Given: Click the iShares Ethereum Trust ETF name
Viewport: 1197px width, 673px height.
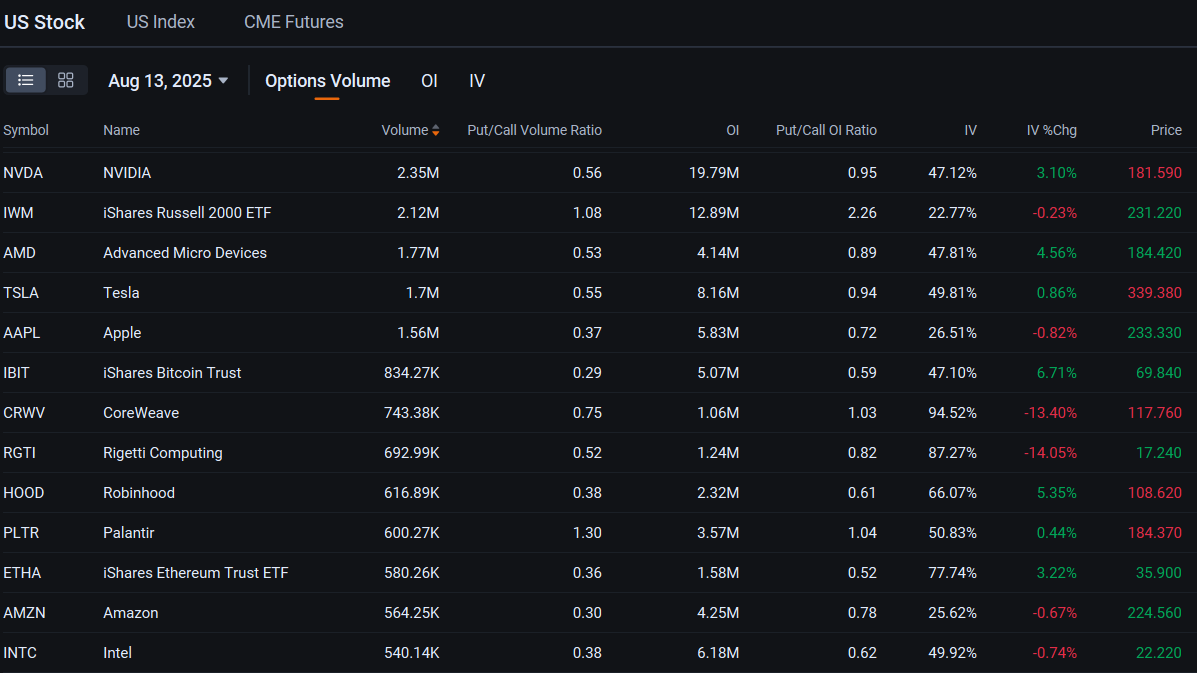Looking at the screenshot, I should 195,573.
